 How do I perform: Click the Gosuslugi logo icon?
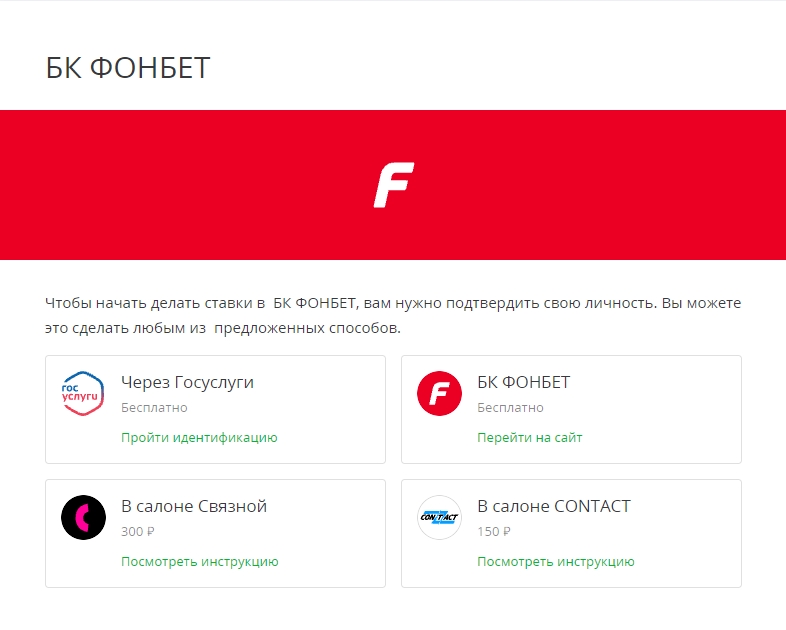click(83, 394)
